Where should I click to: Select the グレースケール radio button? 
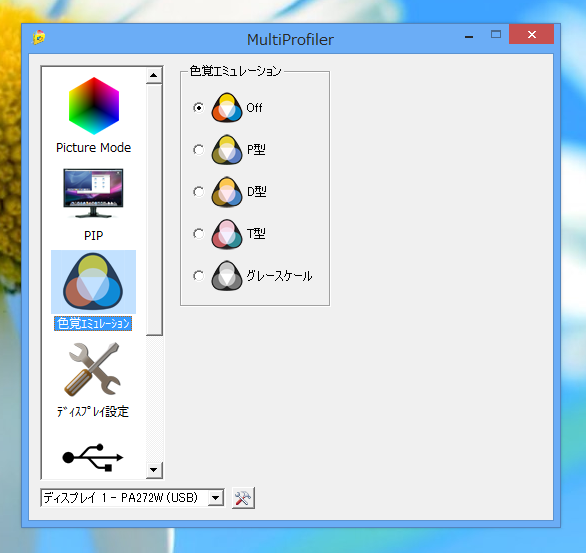point(198,276)
